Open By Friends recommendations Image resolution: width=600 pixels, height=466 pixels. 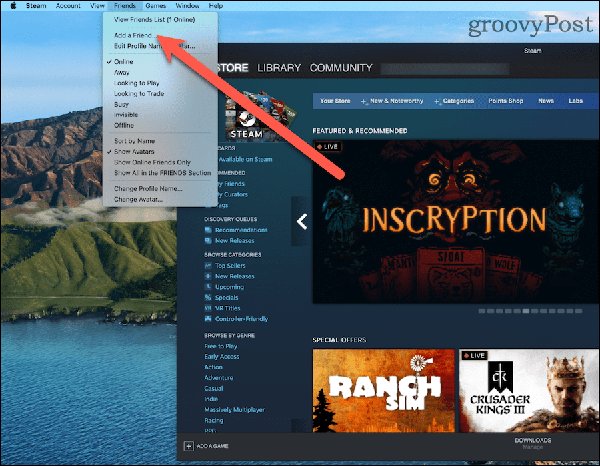point(231,184)
